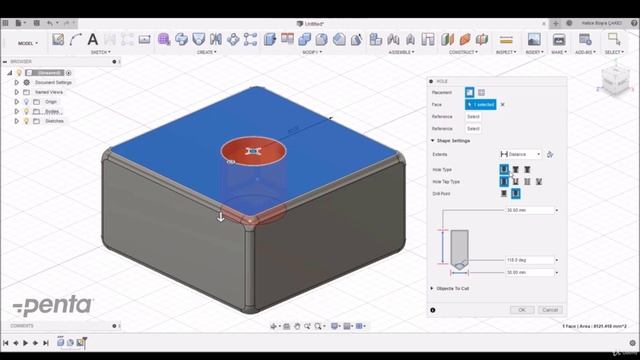Click the second Reference Select button
This screenshot has width=640, height=360.
click(473, 129)
